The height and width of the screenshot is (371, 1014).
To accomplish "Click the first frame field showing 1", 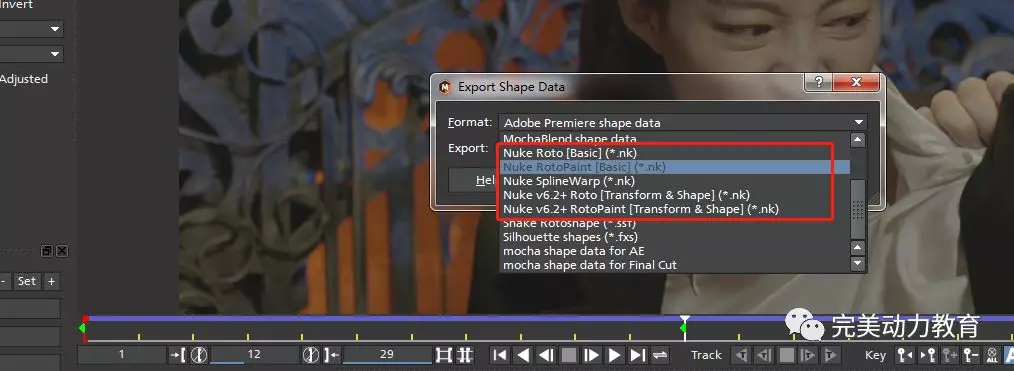I will point(122,354).
